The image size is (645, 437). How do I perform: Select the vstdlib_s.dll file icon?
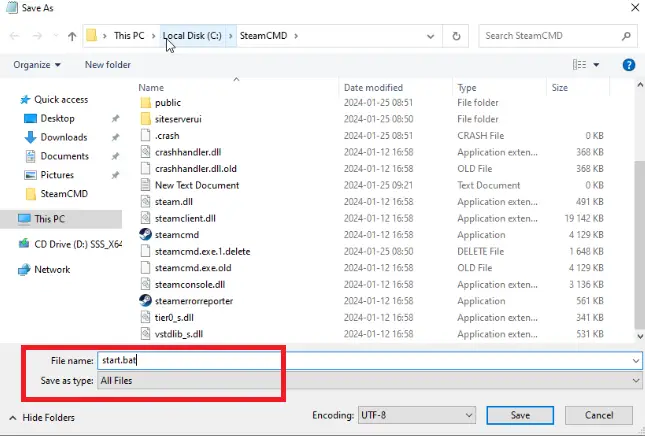click(x=146, y=334)
